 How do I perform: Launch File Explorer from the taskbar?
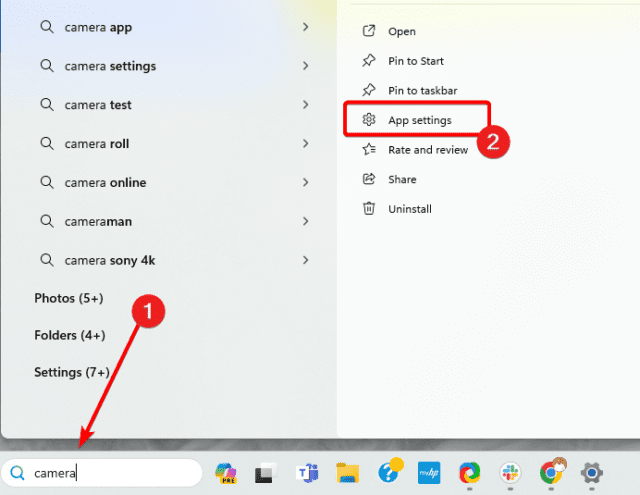(x=347, y=473)
